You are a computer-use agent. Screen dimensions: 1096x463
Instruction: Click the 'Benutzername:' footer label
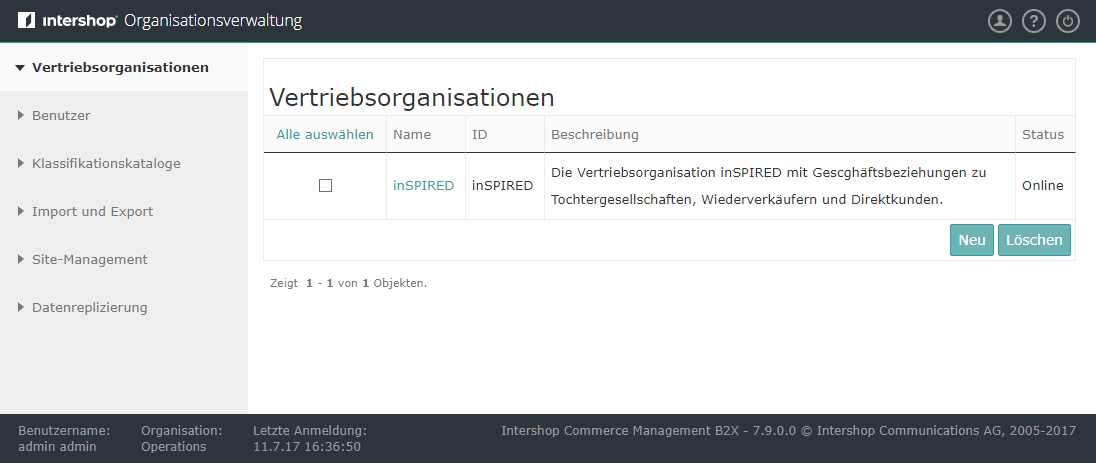point(64,430)
